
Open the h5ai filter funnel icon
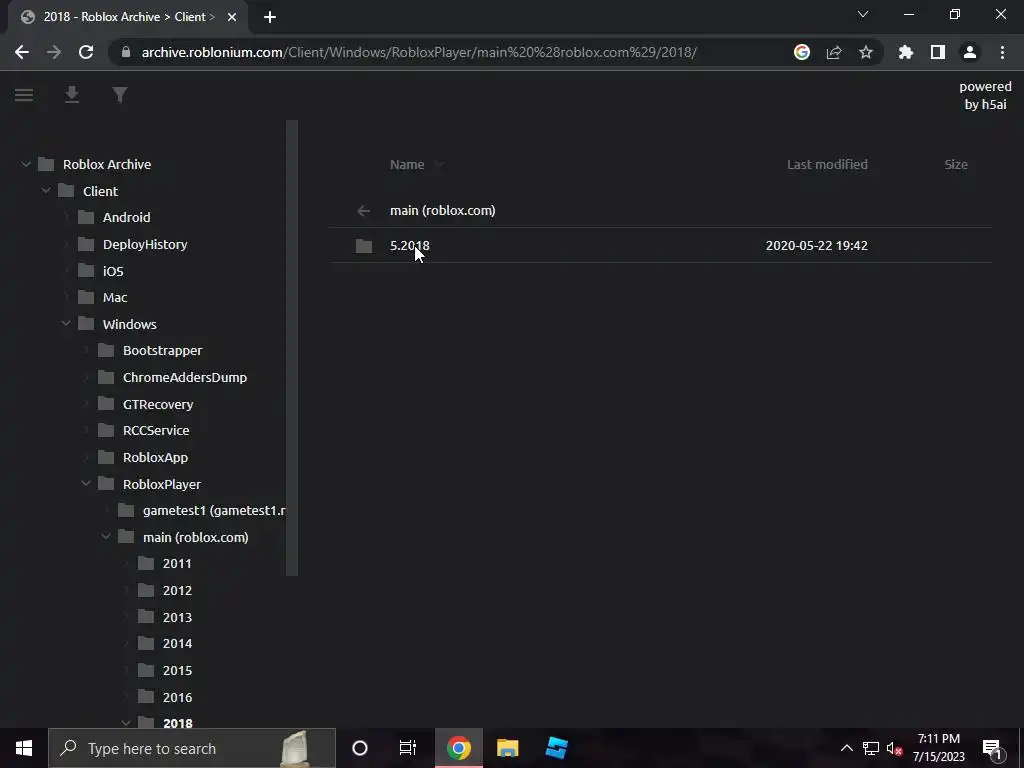(120, 95)
